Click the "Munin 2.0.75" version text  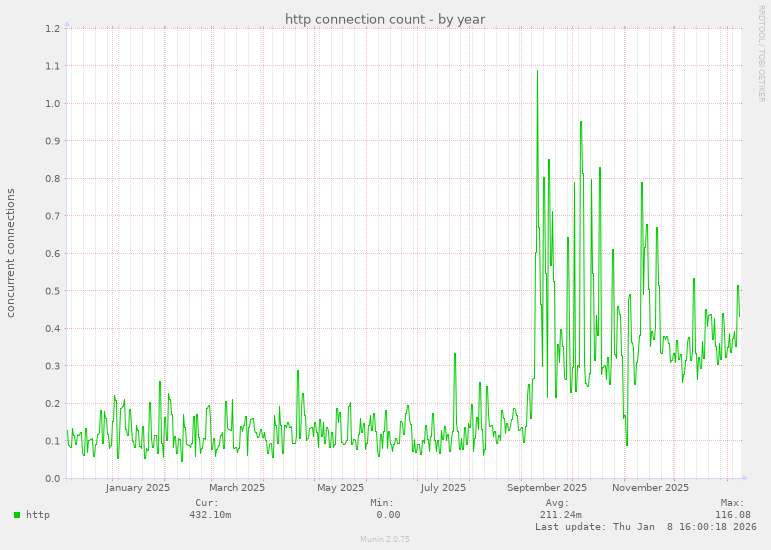click(385, 539)
